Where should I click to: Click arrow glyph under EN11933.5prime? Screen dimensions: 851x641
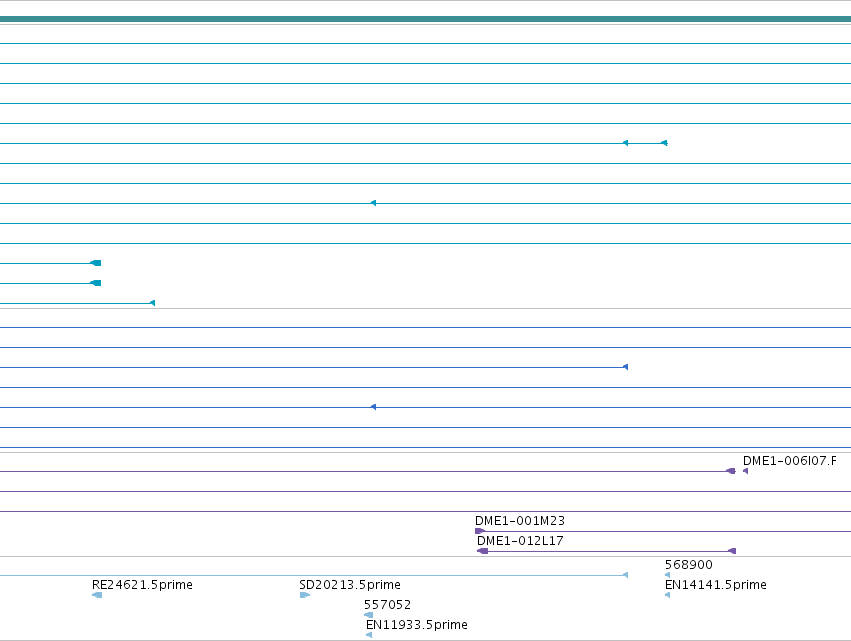click(x=369, y=635)
